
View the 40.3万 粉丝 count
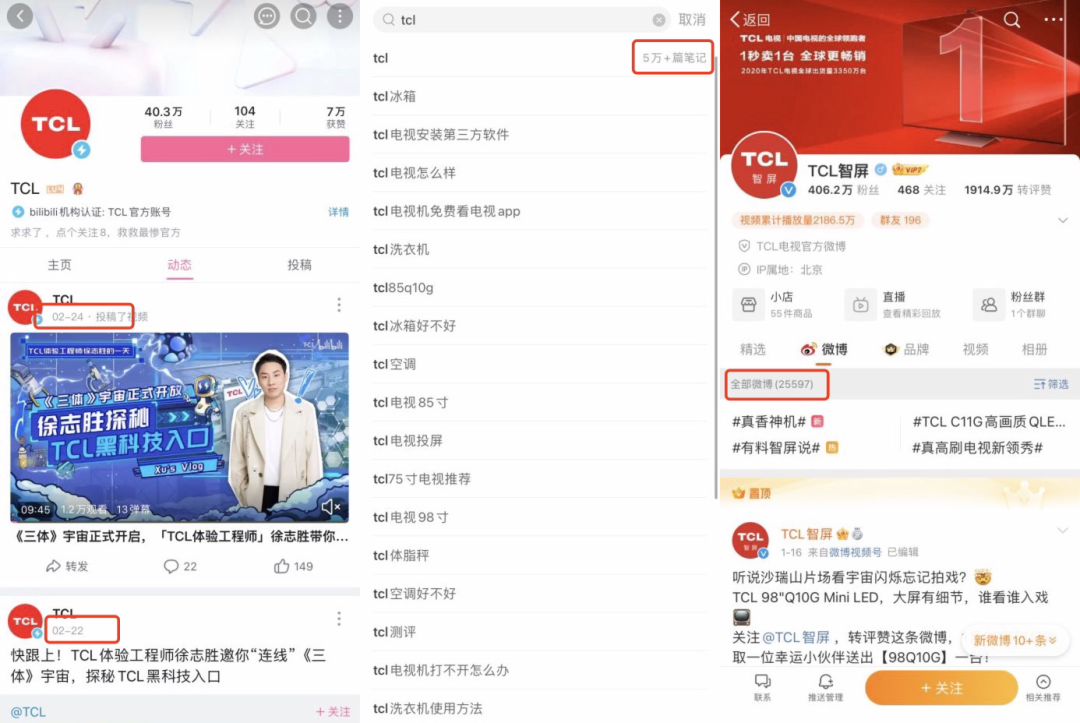tap(163, 117)
